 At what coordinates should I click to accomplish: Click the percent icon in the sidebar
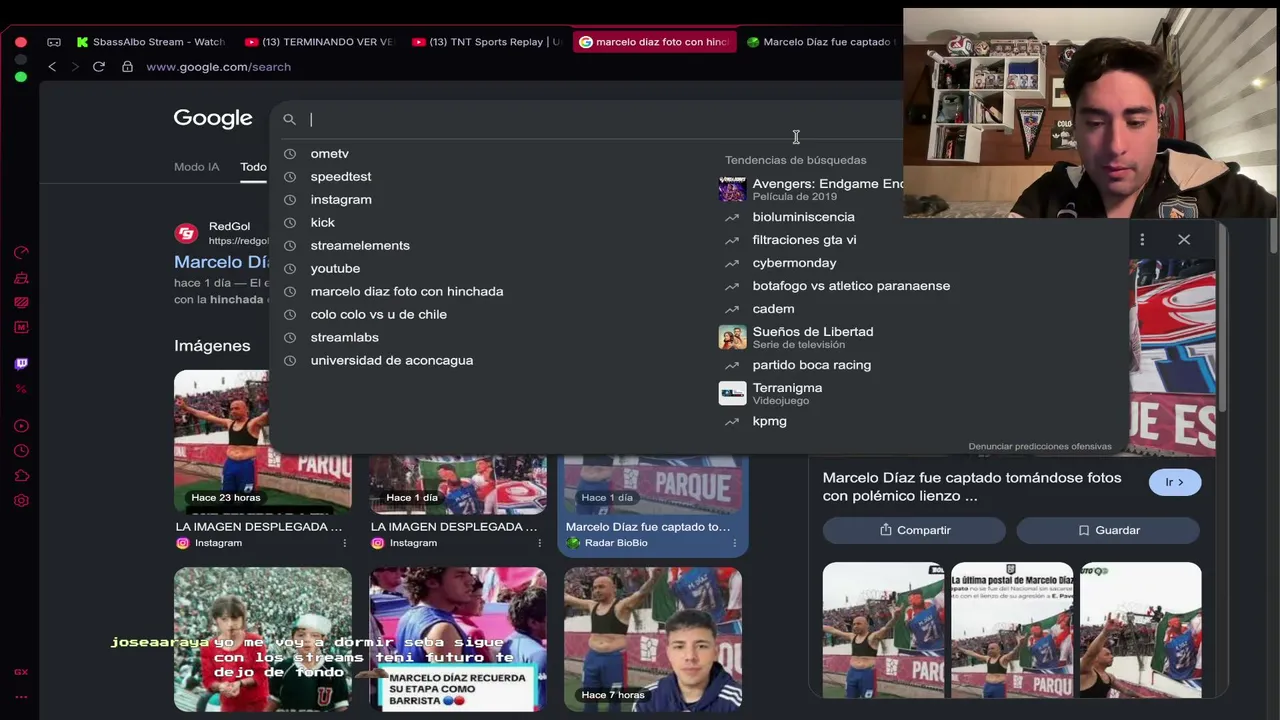tap(21, 389)
